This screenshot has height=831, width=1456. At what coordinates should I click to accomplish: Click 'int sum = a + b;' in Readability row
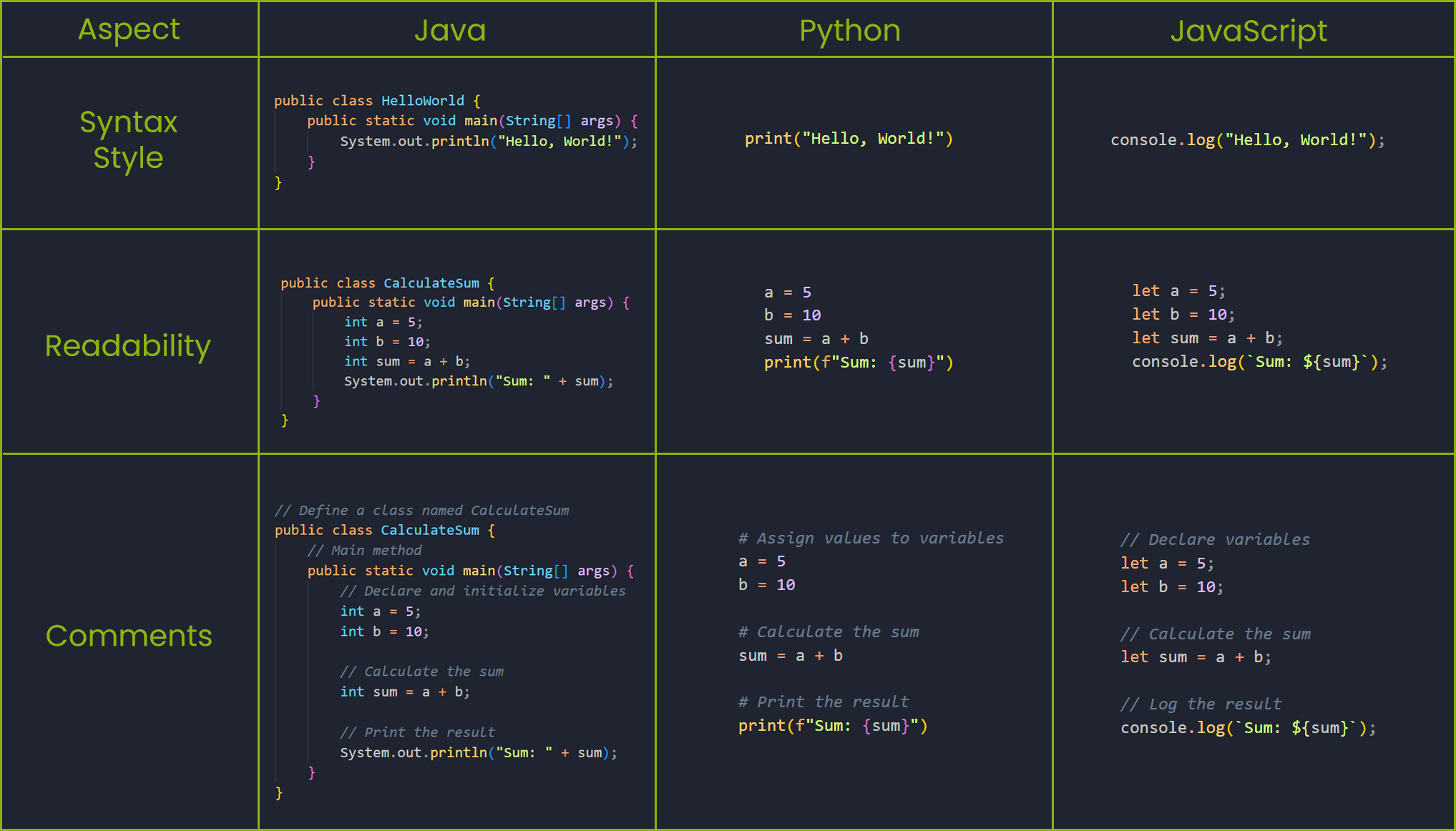[407, 362]
